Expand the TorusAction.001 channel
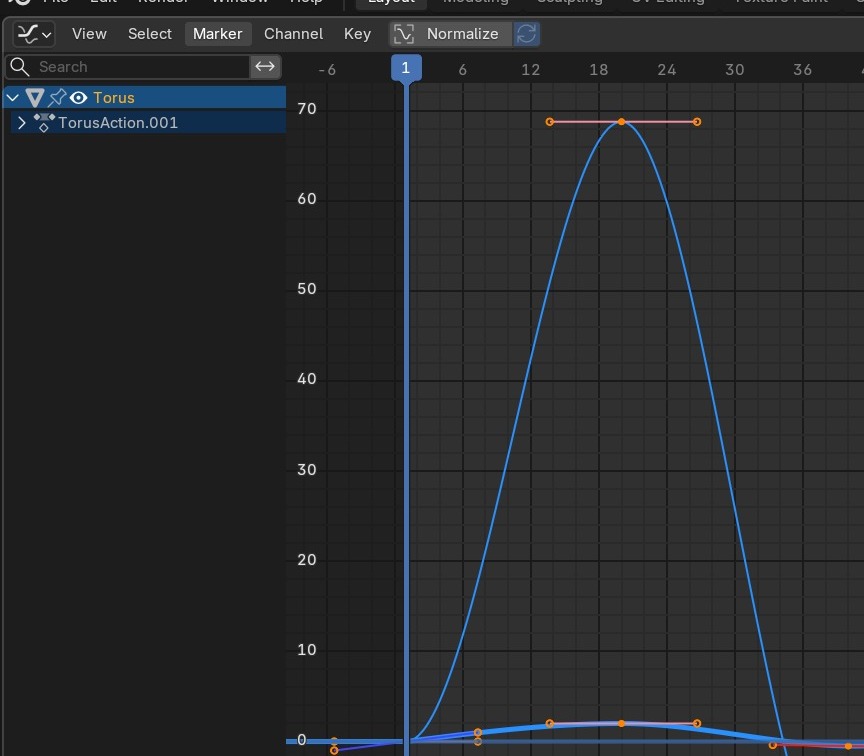This screenshot has height=756, width=864. pyautogui.click(x=21, y=123)
